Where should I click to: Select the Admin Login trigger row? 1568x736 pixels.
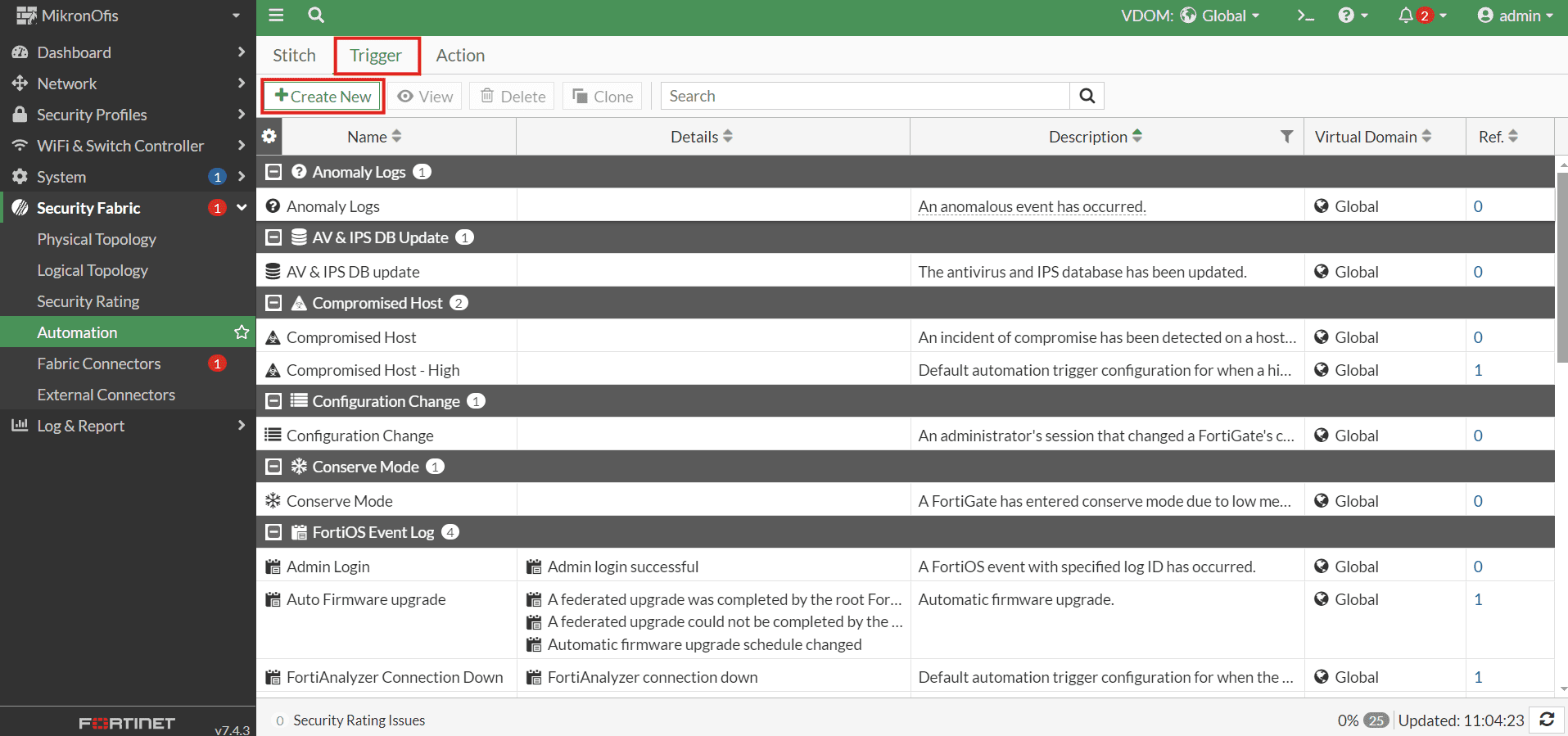click(x=905, y=567)
